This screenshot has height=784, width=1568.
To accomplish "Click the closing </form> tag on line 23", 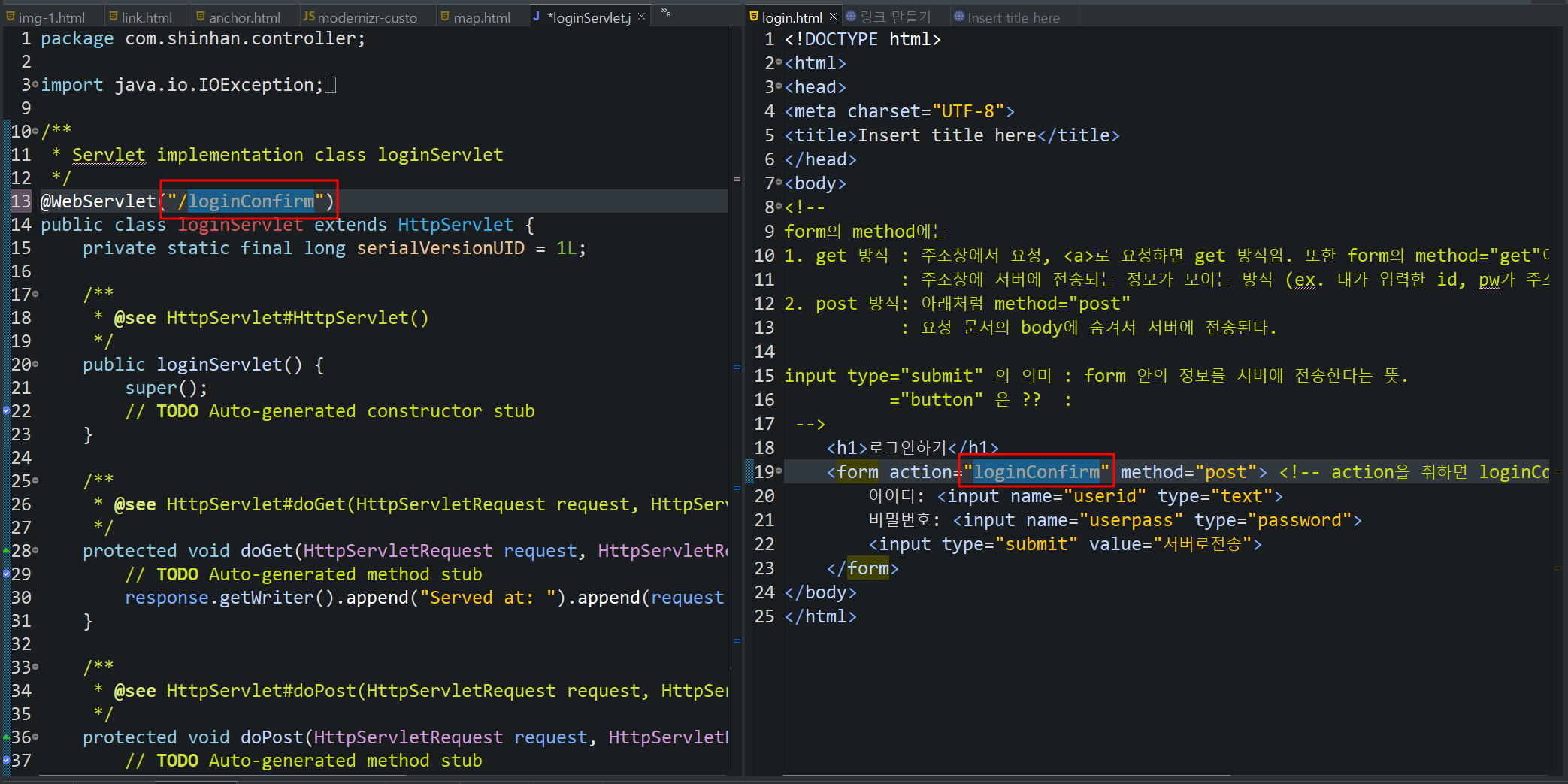I will click(863, 568).
